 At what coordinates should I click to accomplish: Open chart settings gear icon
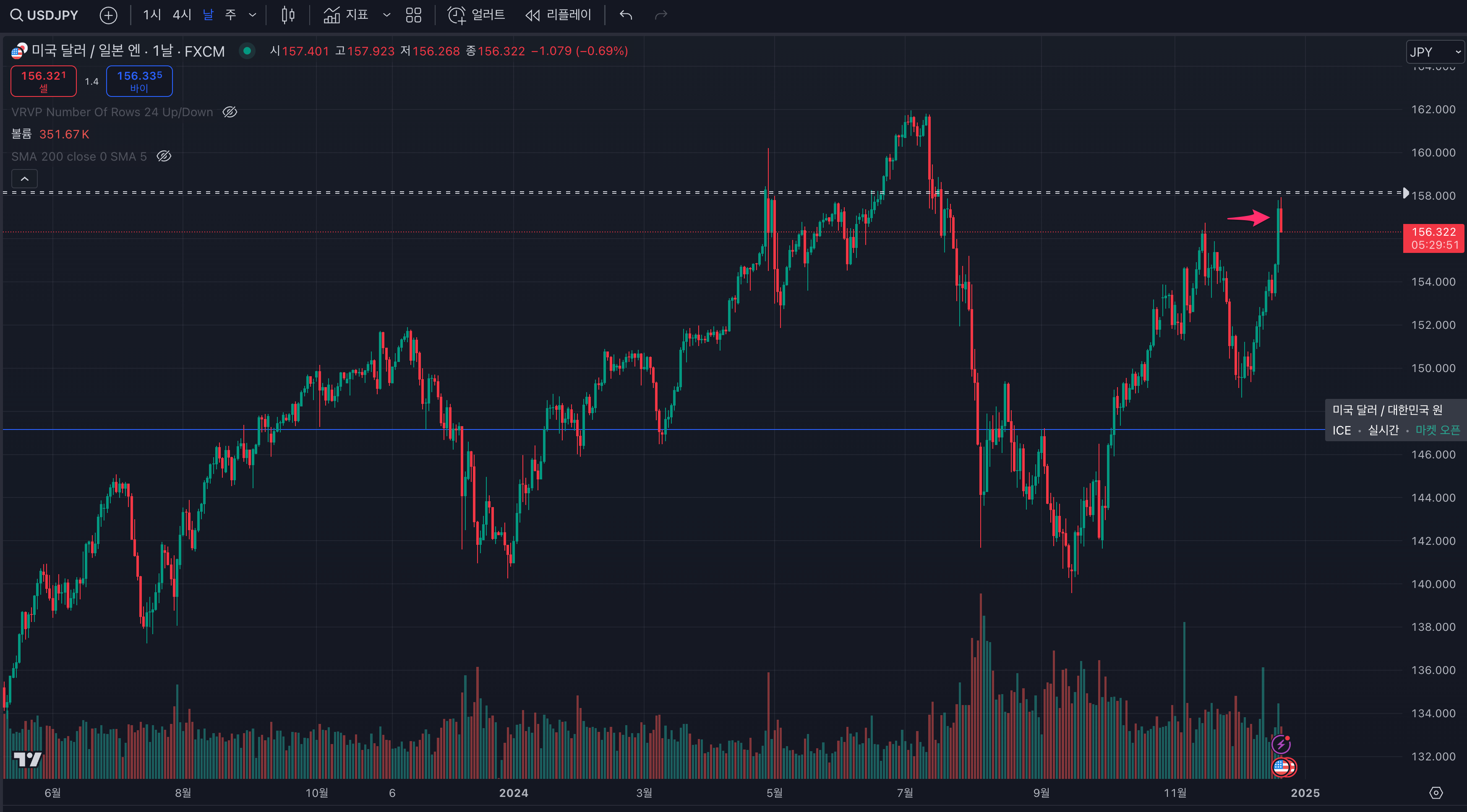tap(1436, 793)
